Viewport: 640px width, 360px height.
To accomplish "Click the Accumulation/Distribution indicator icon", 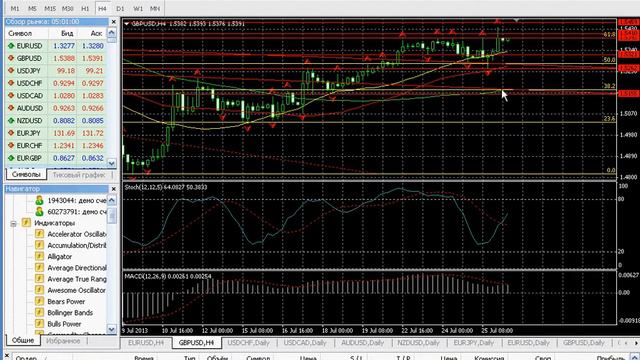I will pyautogui.click(x=39, y=245).
